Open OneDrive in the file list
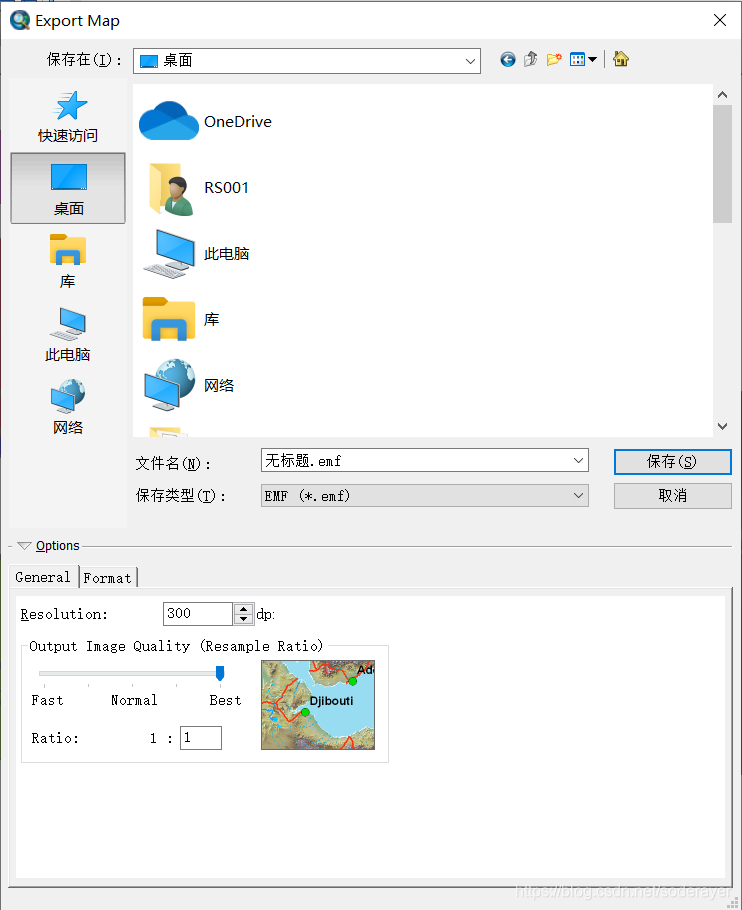 [205, 121]
